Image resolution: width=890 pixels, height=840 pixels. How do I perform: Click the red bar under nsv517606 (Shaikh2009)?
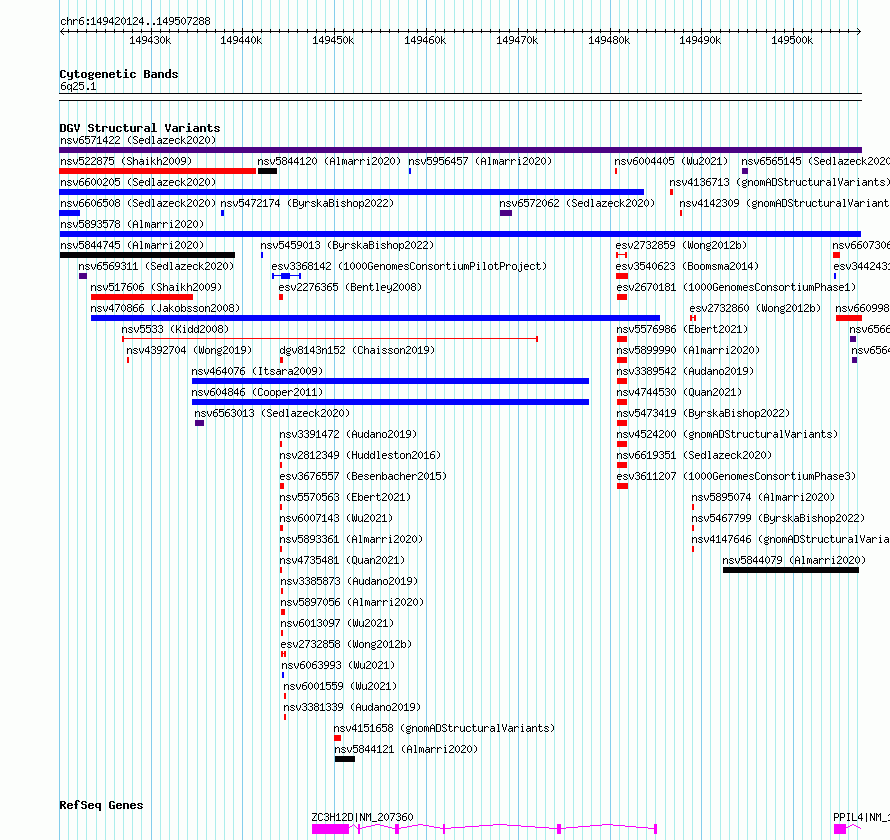tap(142, 297)
